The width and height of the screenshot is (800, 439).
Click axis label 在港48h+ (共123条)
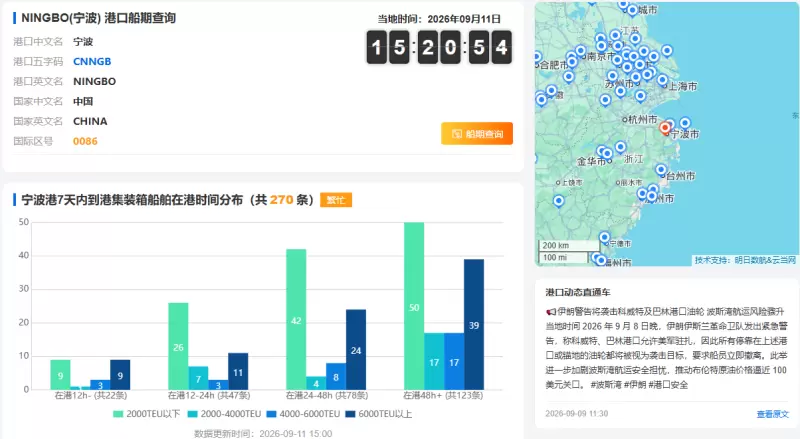pos(443,395)
